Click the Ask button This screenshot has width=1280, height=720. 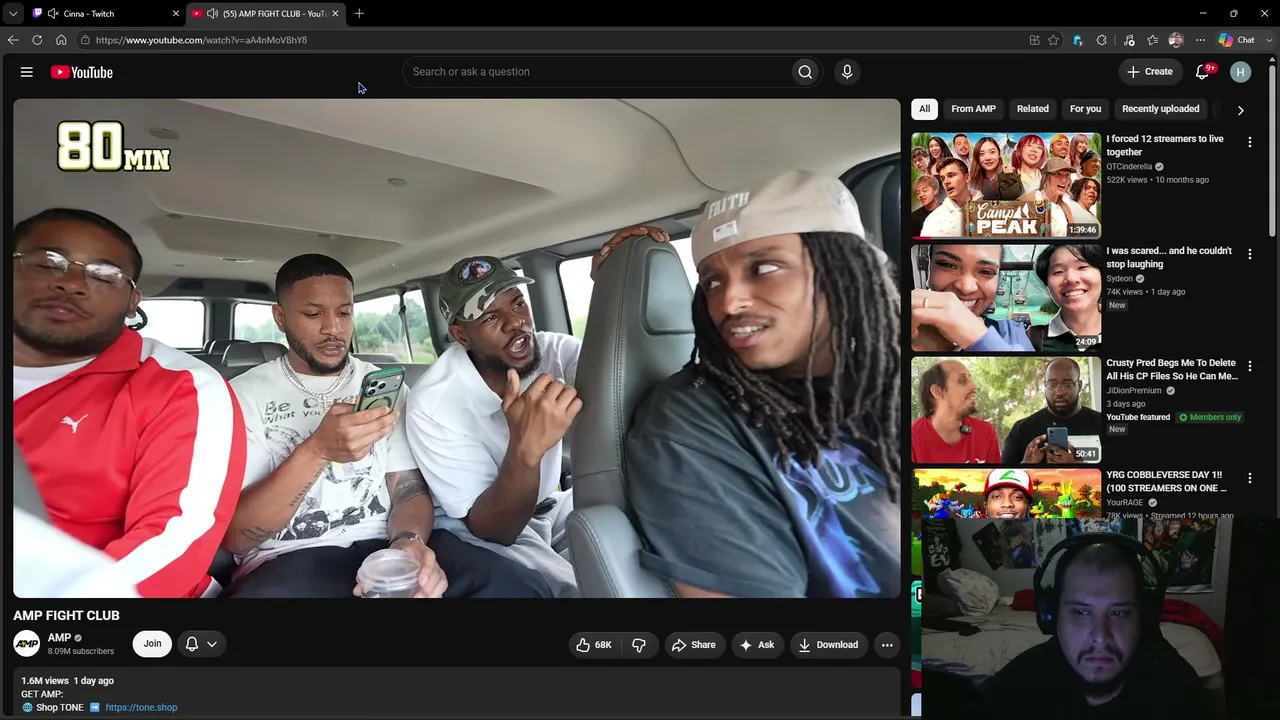[x=756, y=645]
